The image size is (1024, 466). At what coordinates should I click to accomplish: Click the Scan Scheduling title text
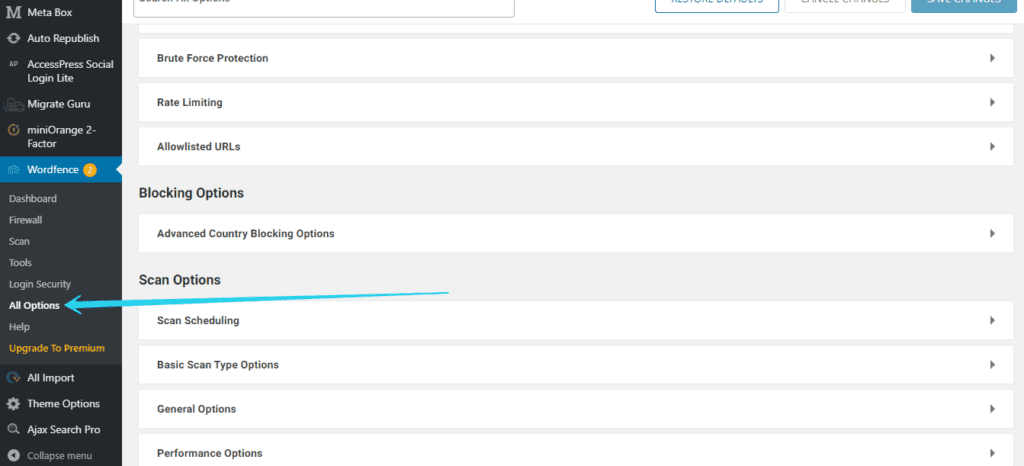click(x=198, y=320)
